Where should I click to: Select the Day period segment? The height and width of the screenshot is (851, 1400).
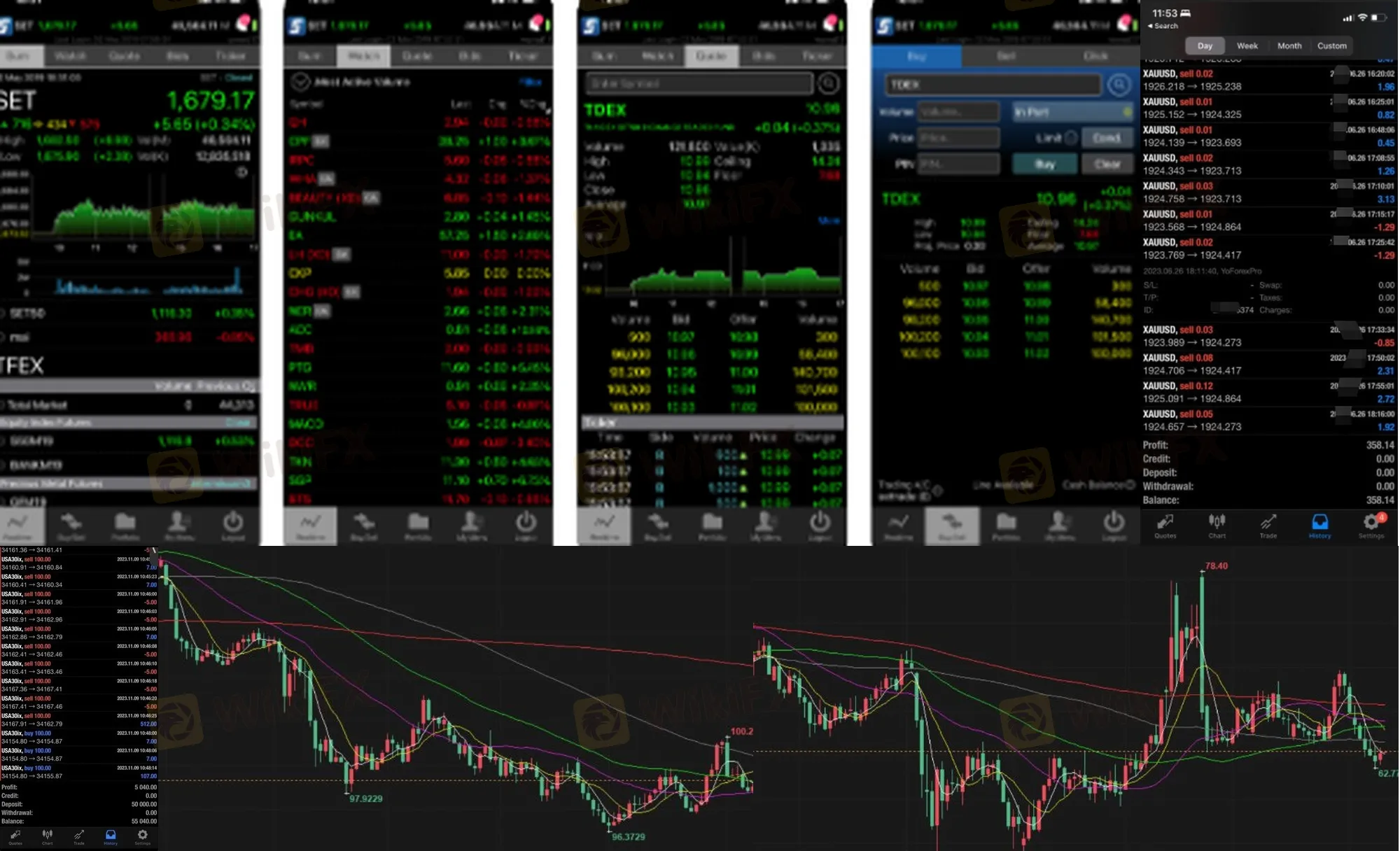(1205, 45)
